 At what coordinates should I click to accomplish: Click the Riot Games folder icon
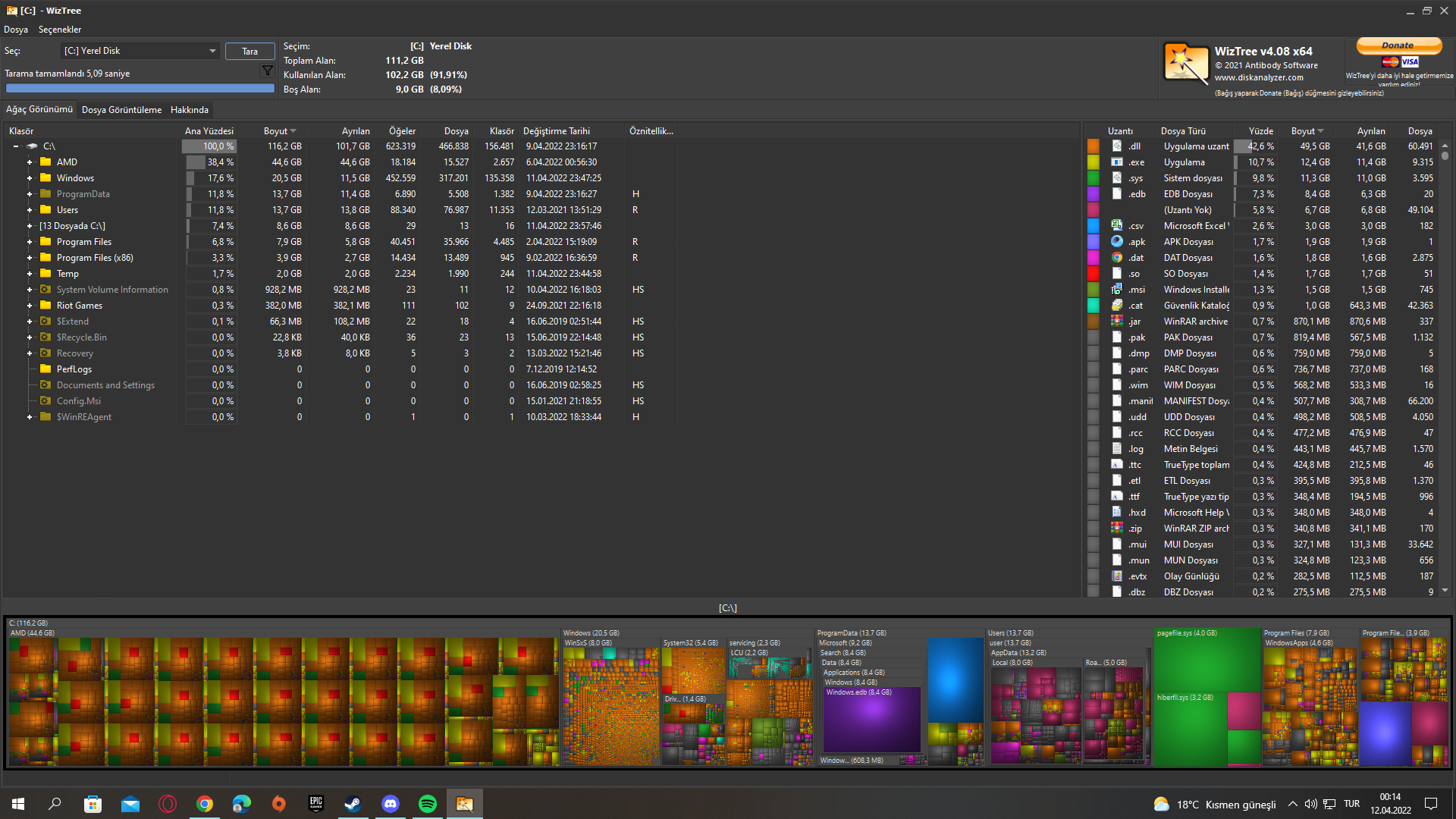(x=45, y=305)
